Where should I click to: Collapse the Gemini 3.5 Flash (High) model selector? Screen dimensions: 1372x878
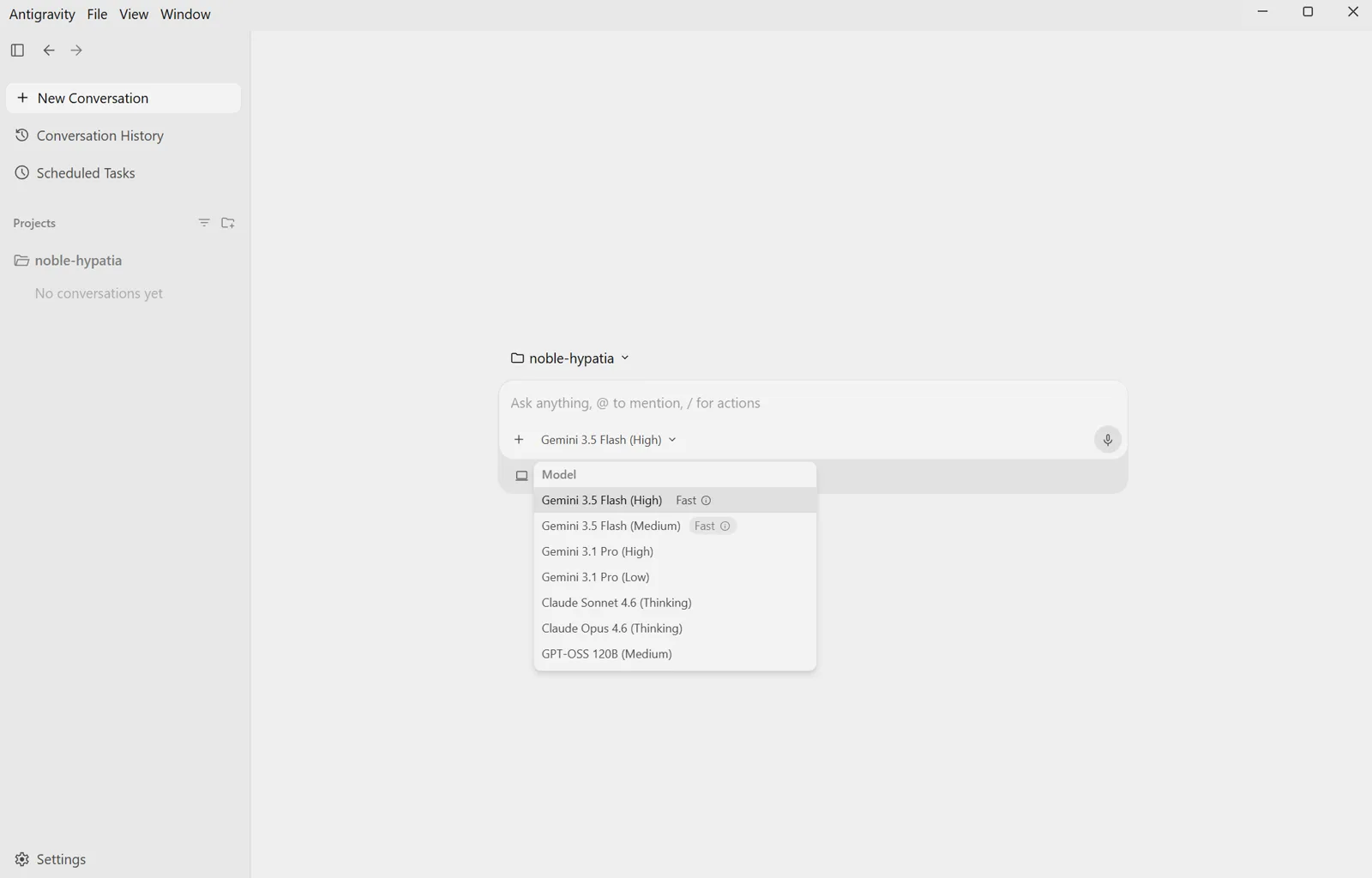point(608,440)
